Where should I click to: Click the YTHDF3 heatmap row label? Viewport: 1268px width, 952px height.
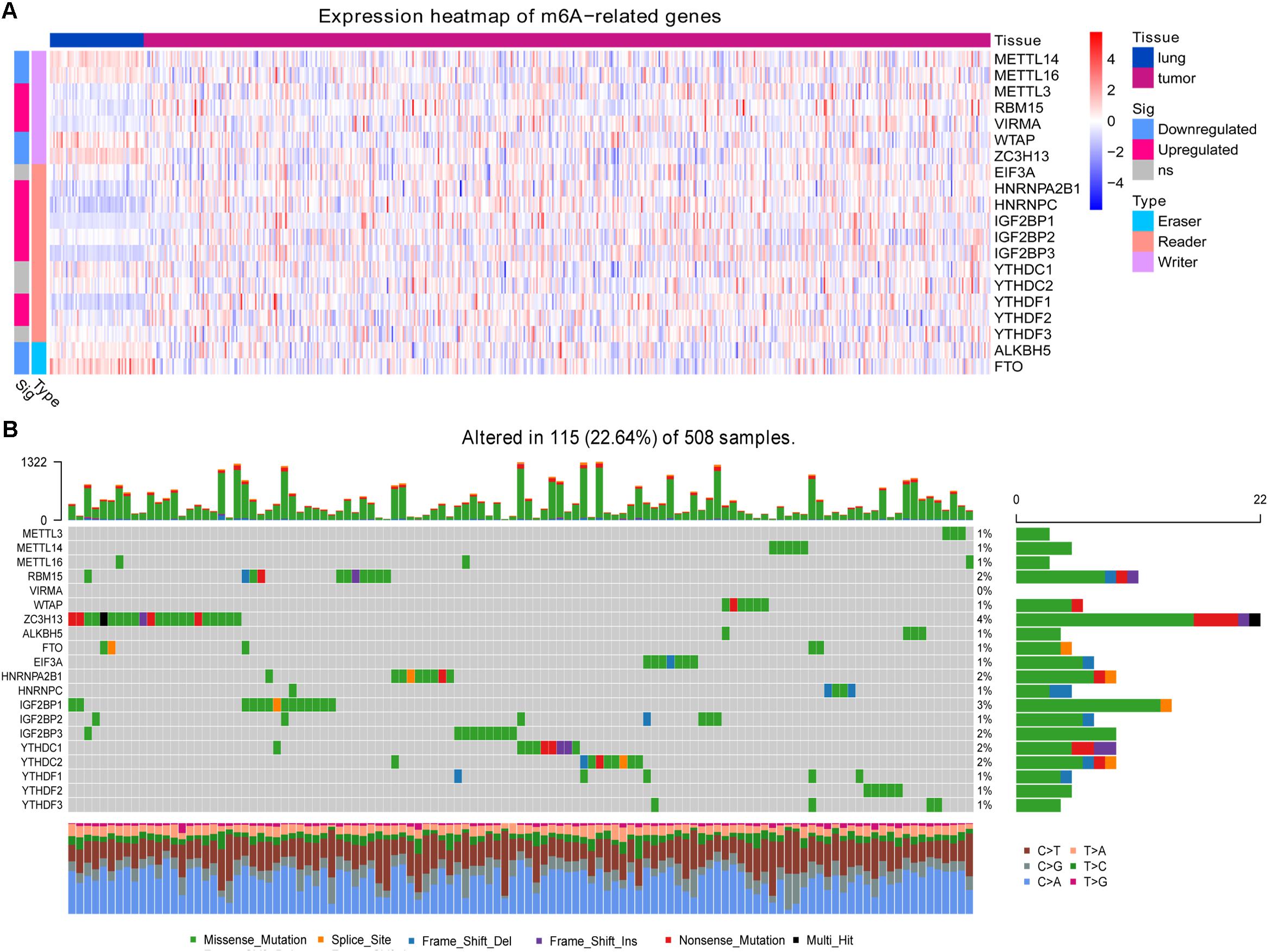(1023, 334)
